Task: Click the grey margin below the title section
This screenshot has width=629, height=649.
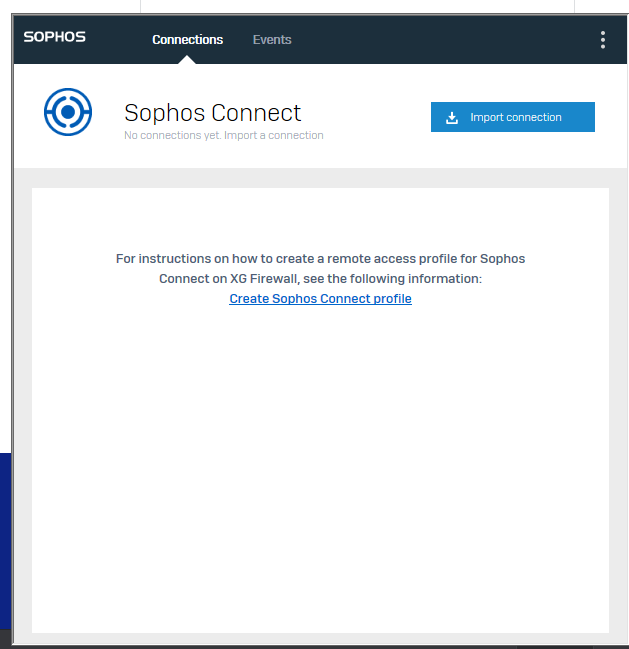Action: coord(320,178)
